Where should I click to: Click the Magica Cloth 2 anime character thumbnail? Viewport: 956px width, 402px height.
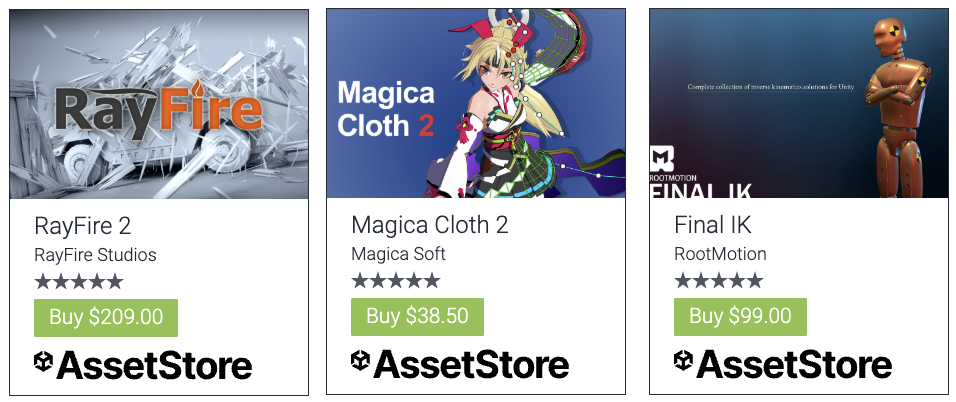click(476, 103)
